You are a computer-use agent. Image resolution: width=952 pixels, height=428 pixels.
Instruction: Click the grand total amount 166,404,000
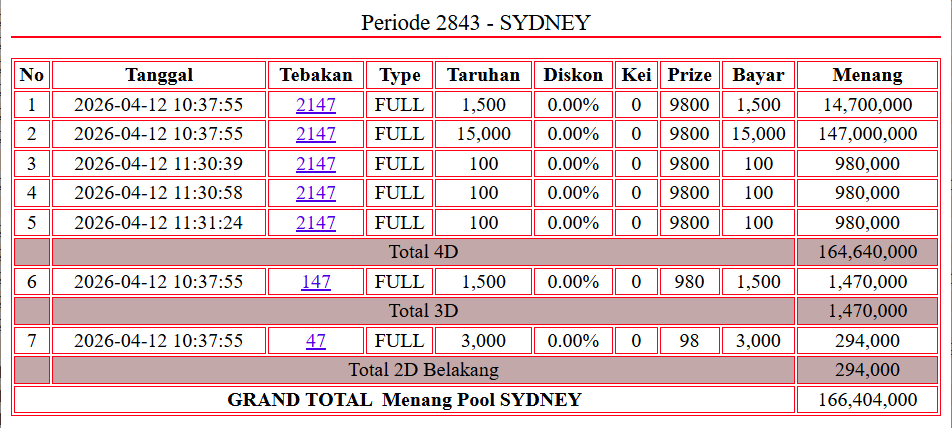(x=867, y=400)
